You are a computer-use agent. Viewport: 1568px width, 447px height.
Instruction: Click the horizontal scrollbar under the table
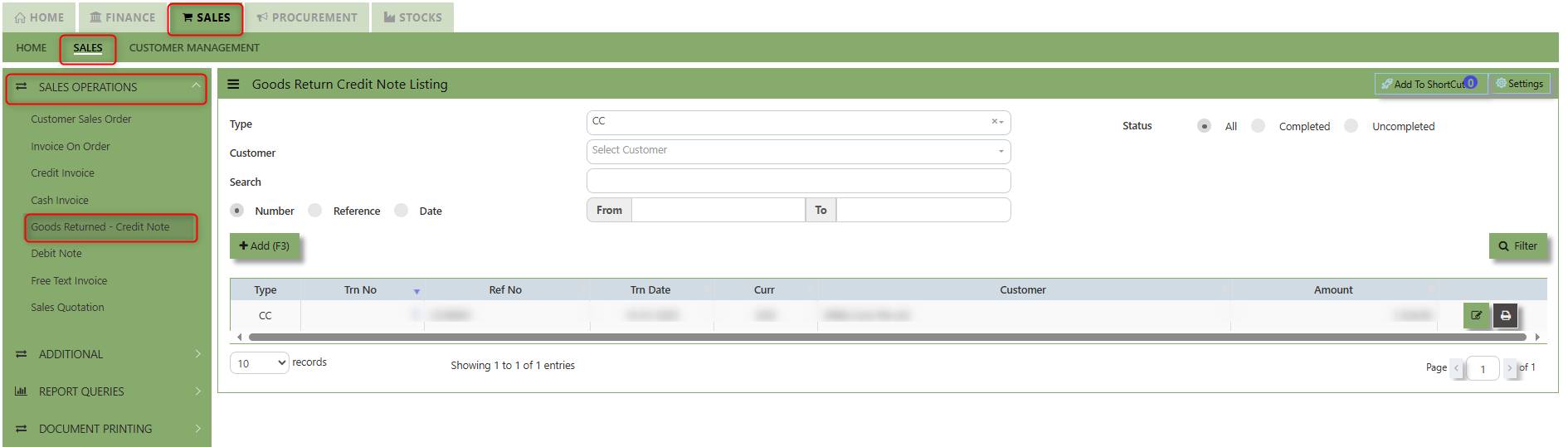point(886,338)
